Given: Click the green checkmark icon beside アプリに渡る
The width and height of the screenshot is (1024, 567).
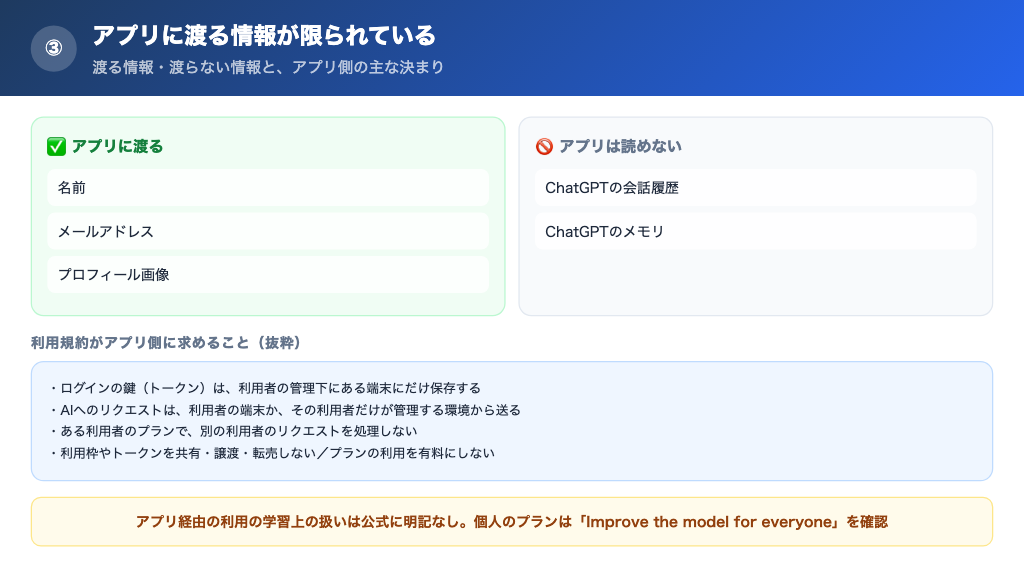Looking at the screenshot, I should pos(56,146).
